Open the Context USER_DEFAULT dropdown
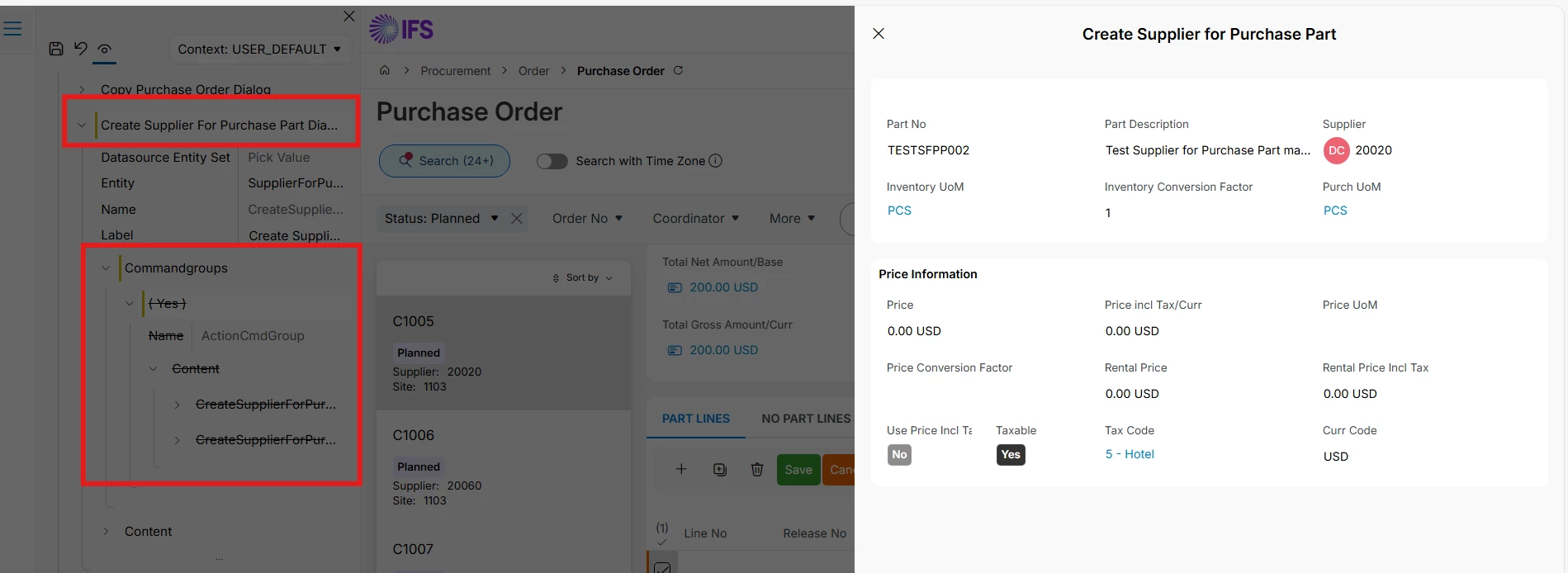 tap(260, 50)
